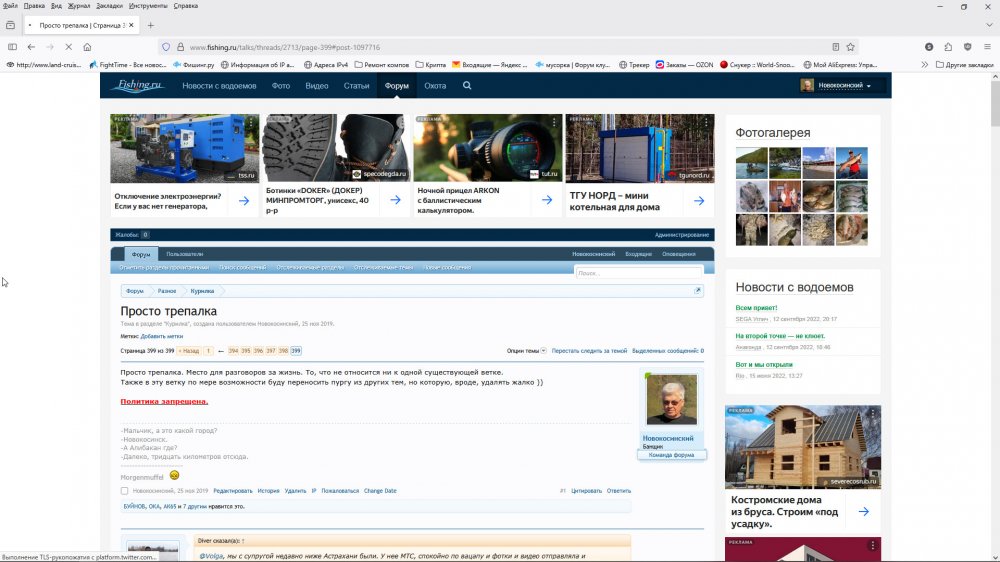
Task: Stop page loading in the browser toolbar
Action: click(x=68, y=46)
